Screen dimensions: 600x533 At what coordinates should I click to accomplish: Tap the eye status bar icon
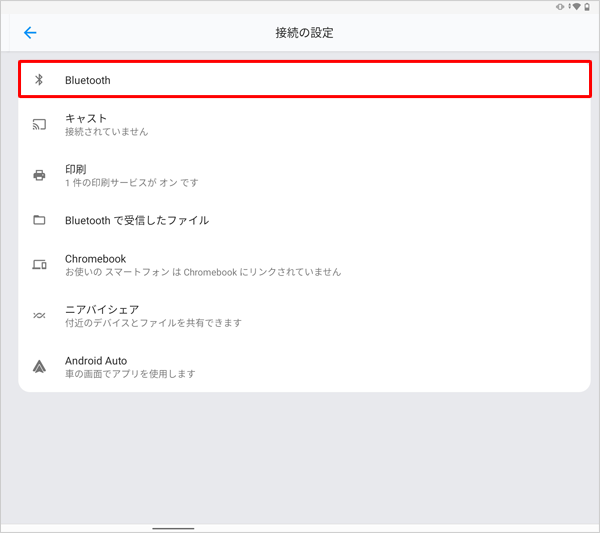(x=560, y=7)
